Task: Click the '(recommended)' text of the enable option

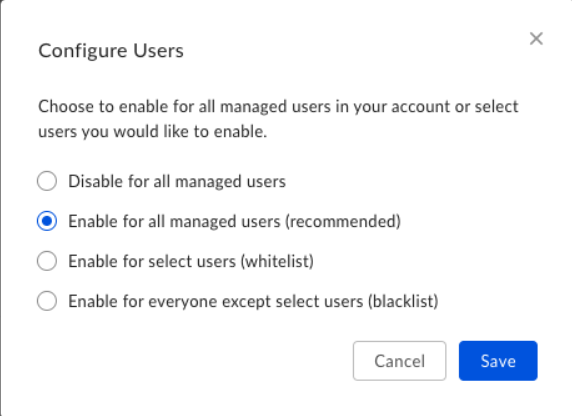Action: pos(343,222)
